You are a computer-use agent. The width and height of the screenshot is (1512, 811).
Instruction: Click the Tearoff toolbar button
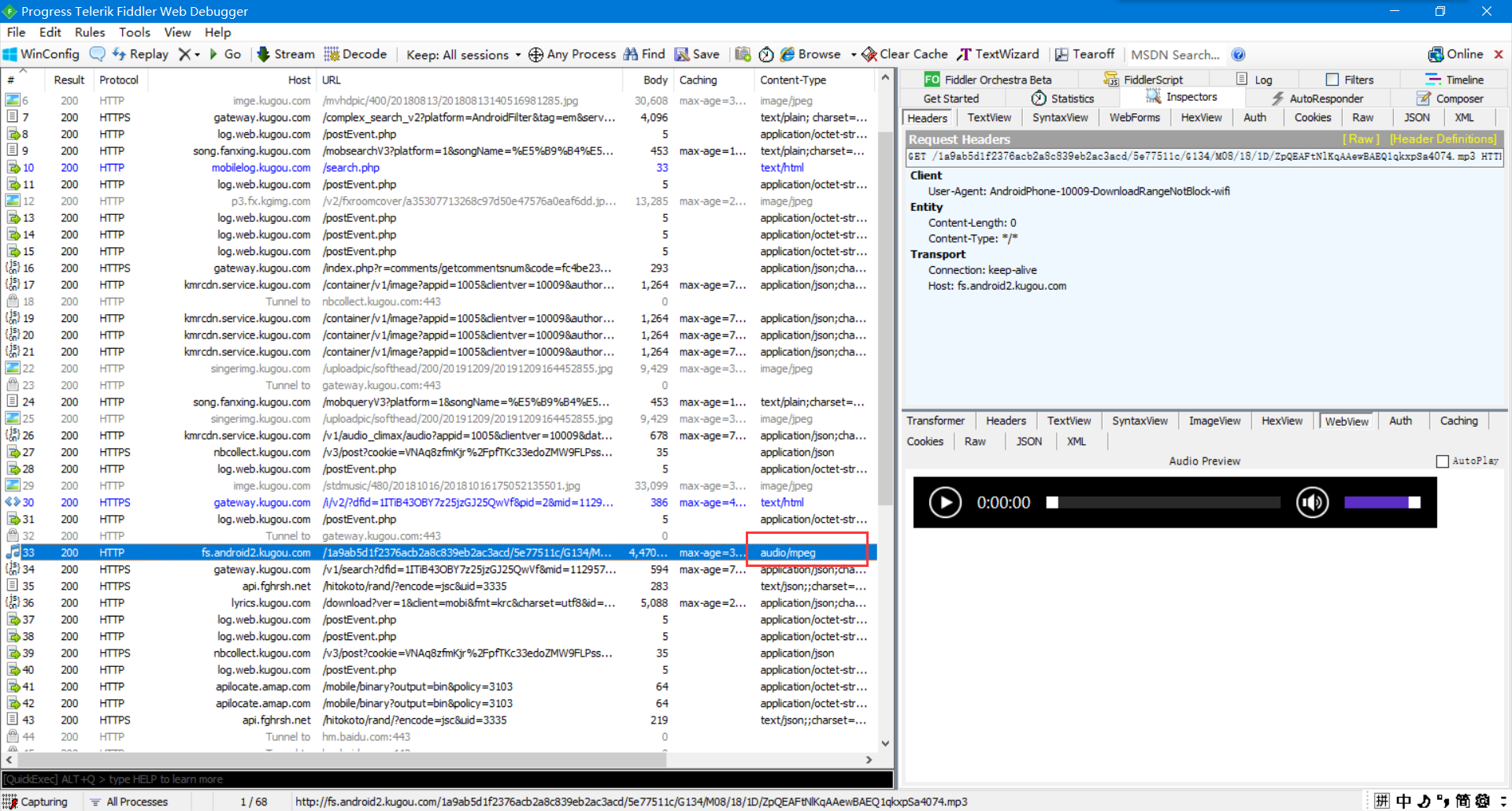coord(1084,54)
